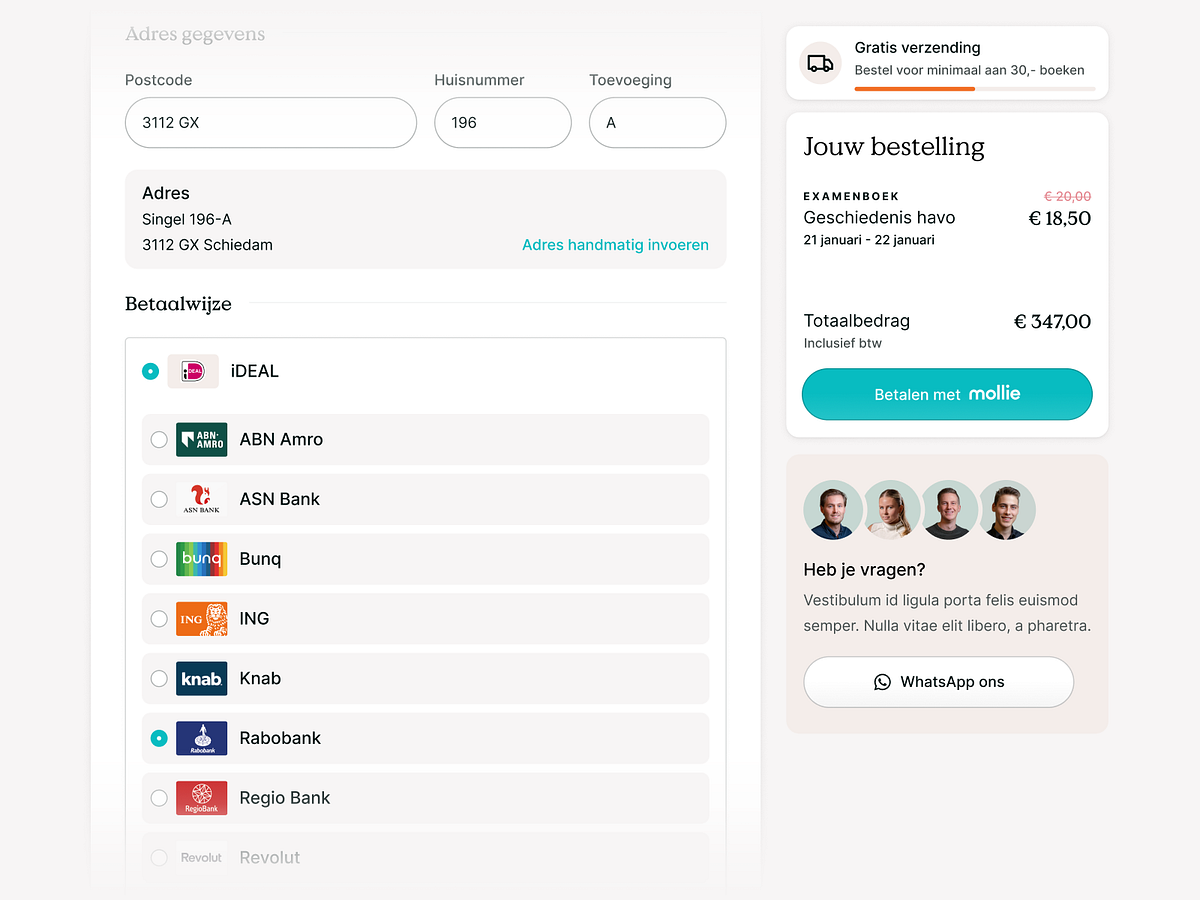This screenshot has height=900, width=1200.
Task: Click the Huisnummer input field
Action: click(x=502, y=122)
